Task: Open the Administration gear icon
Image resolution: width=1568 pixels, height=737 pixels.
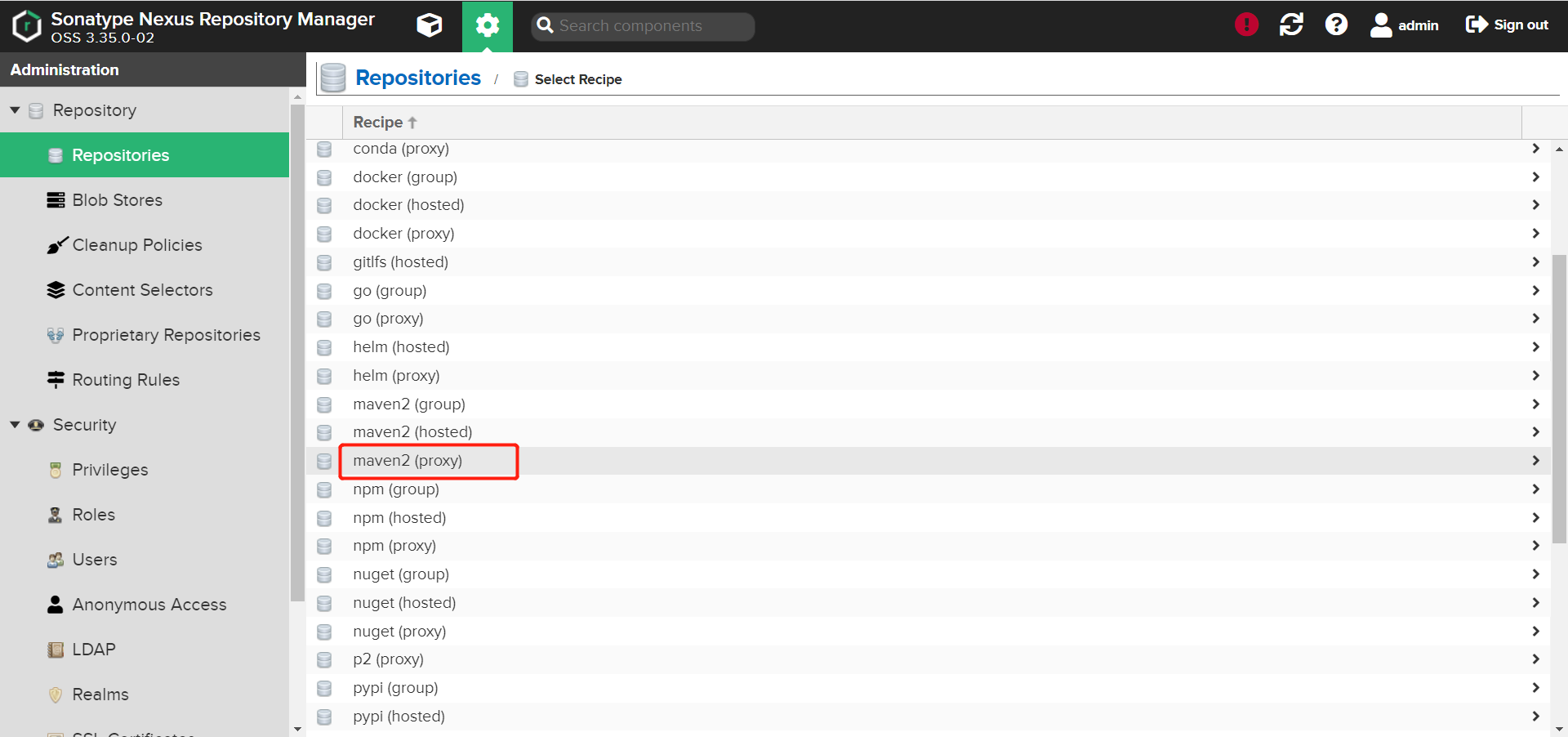Action: coord(488,25)
